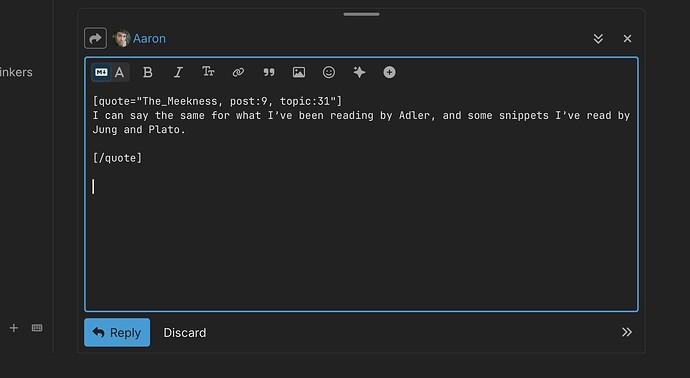Click the quote header line with The_Meekness

pos(217,101)
